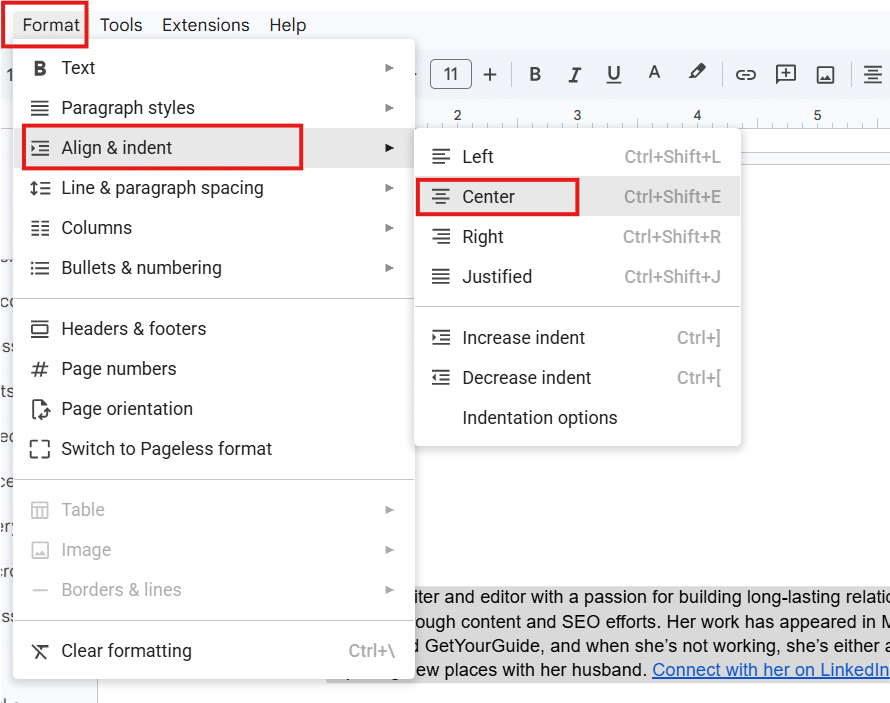Choose Page numbers option
Image resolution: width=890 pixels, height=703 pixels.
point(213,369)
